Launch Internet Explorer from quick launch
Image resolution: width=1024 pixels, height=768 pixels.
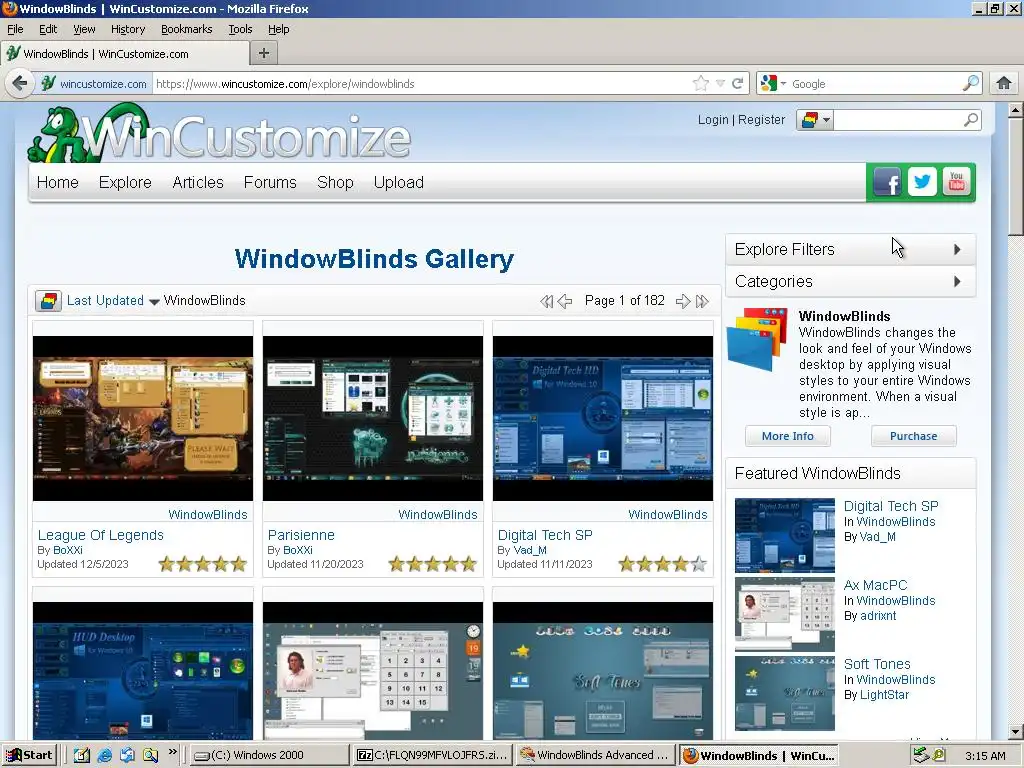coord(104,755)
